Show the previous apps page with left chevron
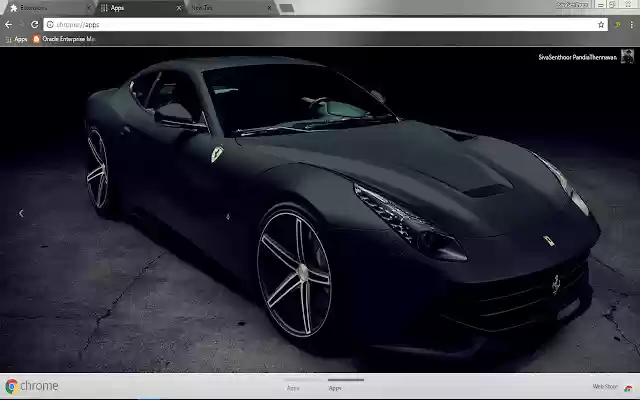This screenshot has width=640, height=400. pyautogui.click(x=21, y=213)
